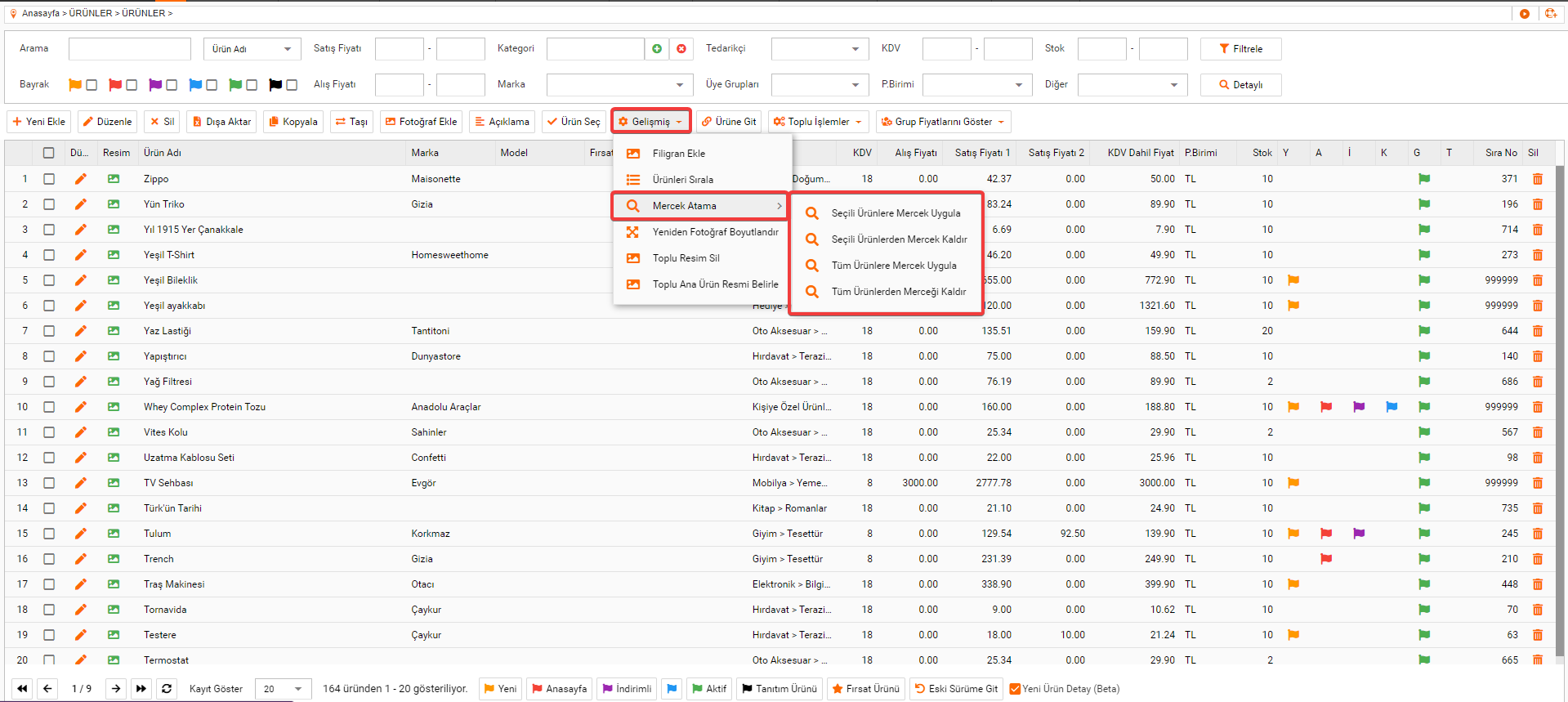Open the Diğer dropdown
Image resolution: width=1568 pixels, height=702 pixels.
tap(1132, 85)
